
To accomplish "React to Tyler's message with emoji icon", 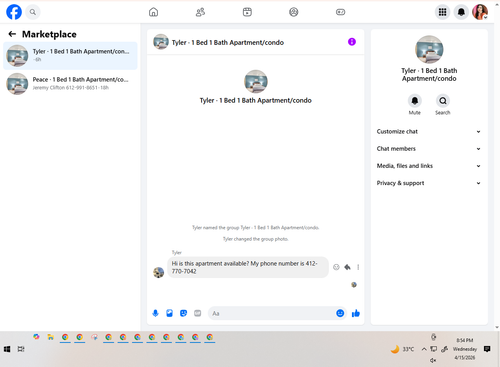I will tap(336, 267).
